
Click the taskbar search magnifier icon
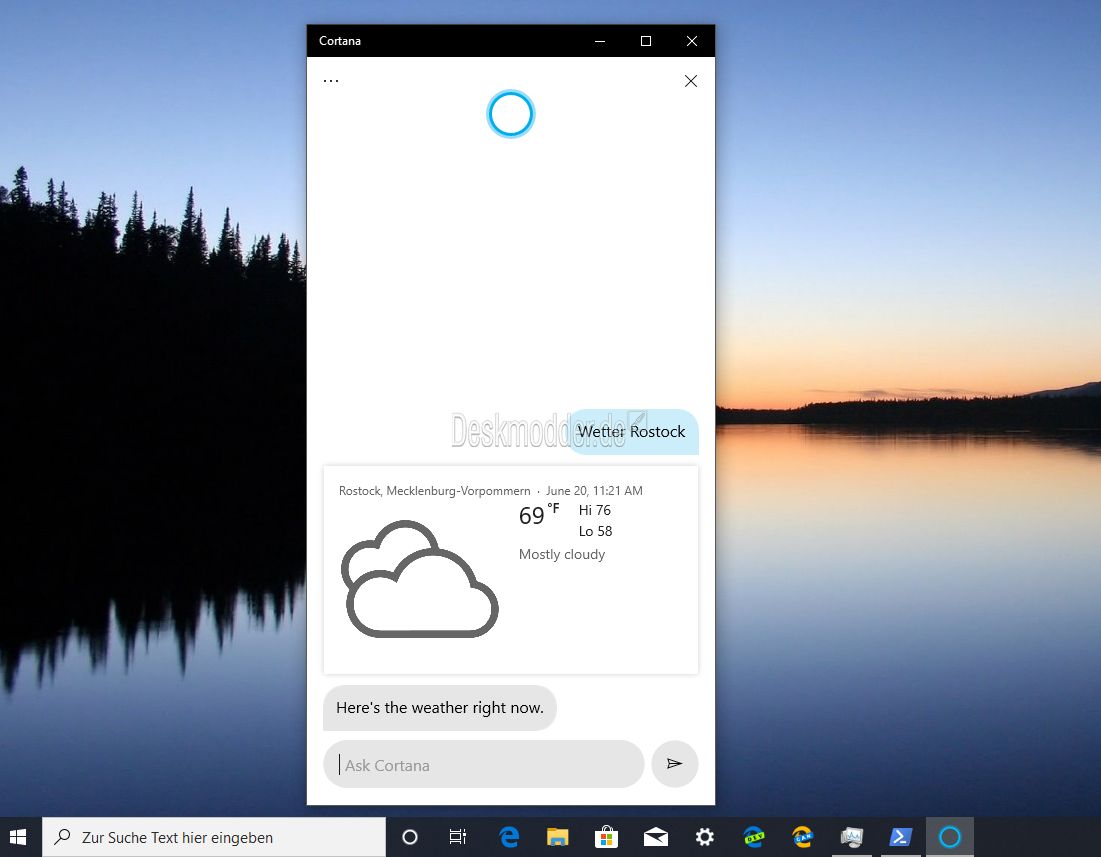click(62, 837)
